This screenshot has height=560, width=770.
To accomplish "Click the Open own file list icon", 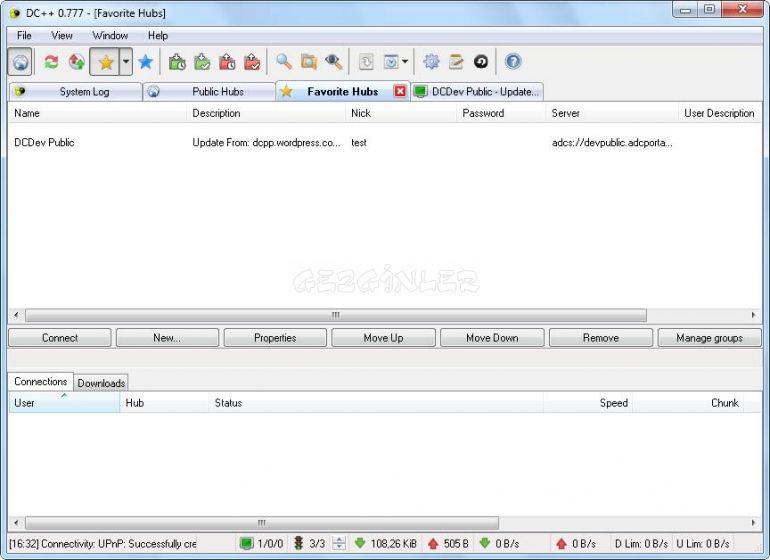I will pyautogui.click(x=366, y=62).
